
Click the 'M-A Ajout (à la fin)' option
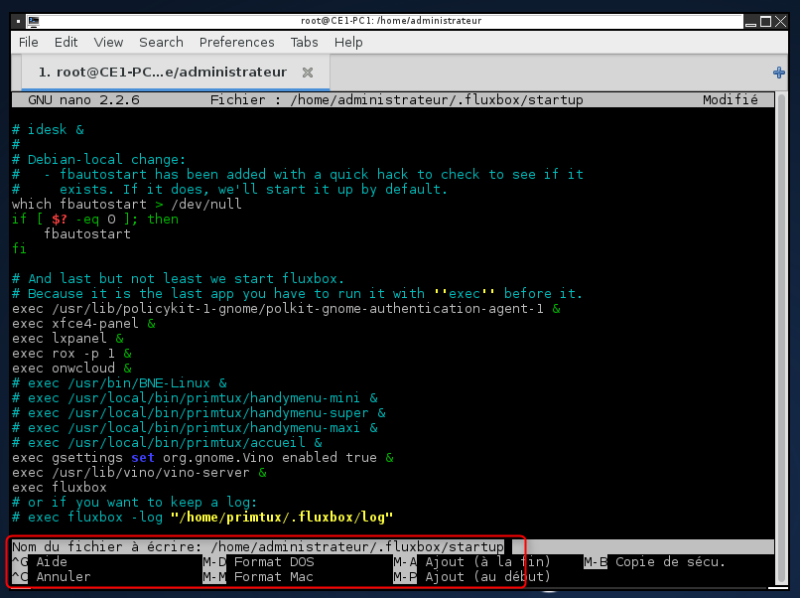pos(472,562)
